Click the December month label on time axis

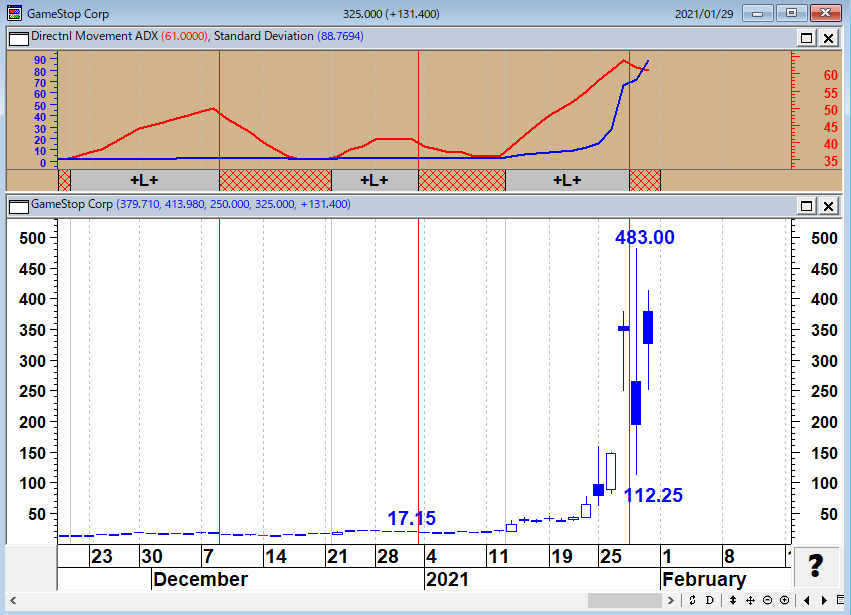coord(200,579)
